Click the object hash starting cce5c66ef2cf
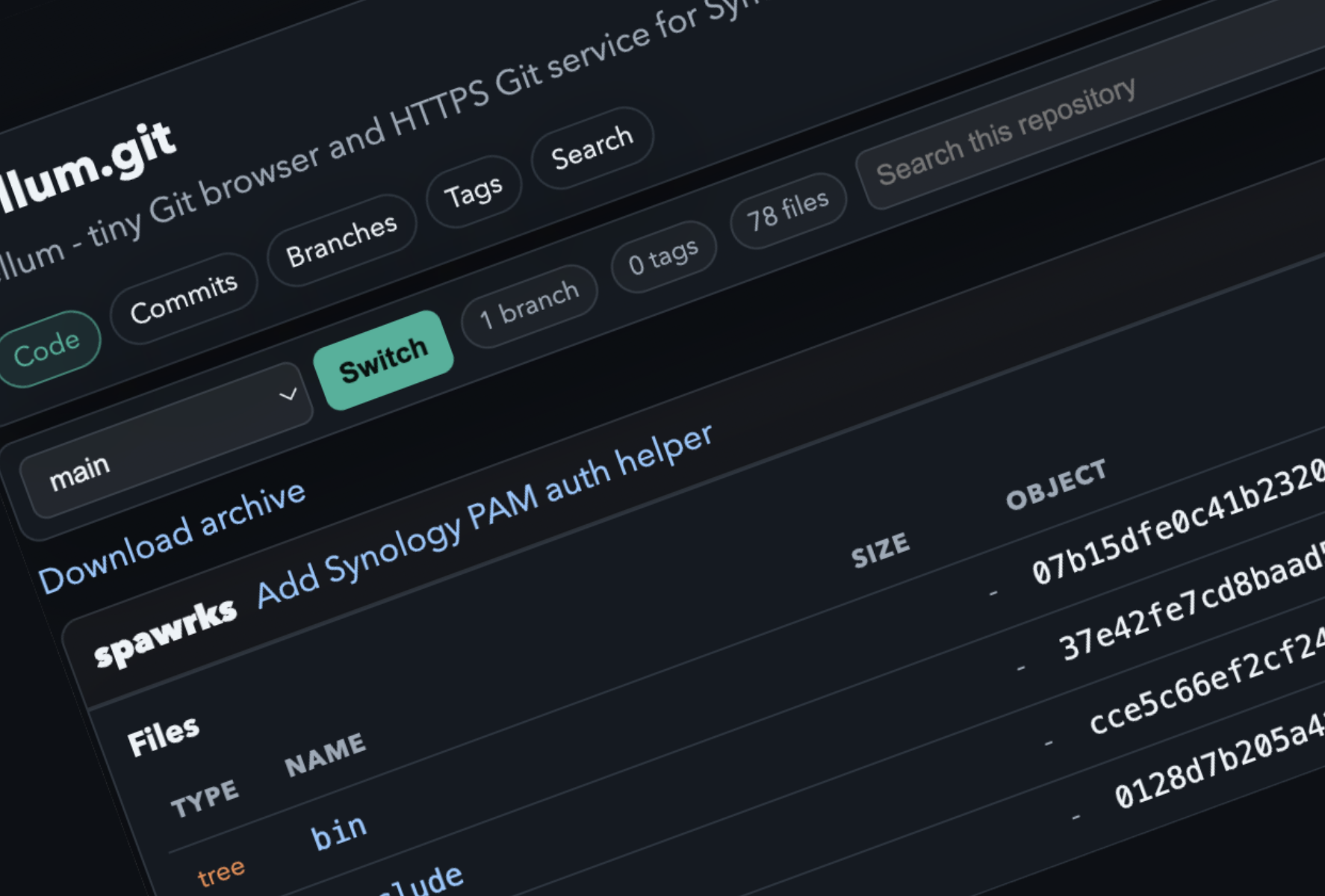Screen dimensions: 1325x896 [x=1205, y=682]
